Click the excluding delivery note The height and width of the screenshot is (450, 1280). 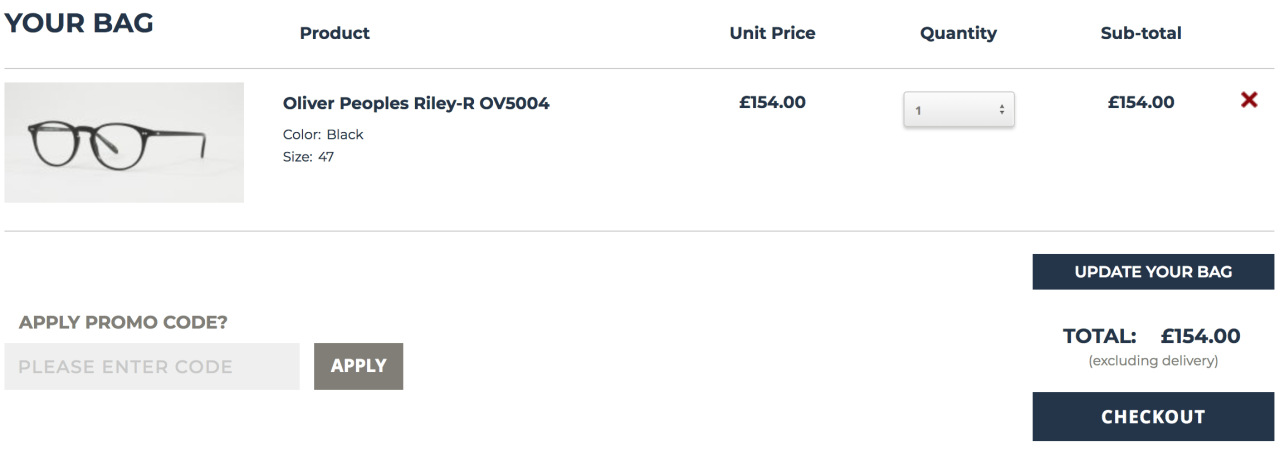(1153, 360)
